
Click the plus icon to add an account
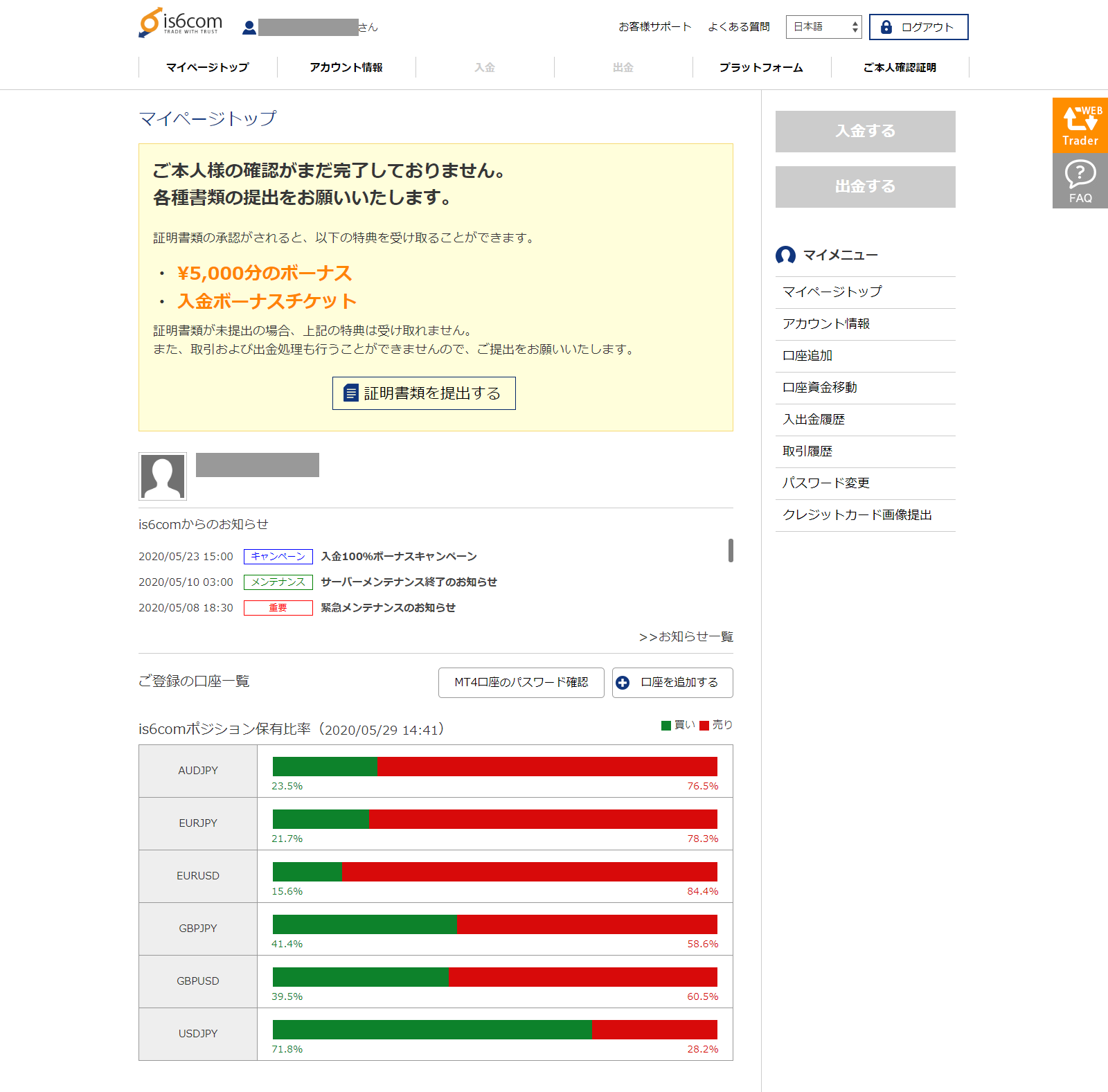pos(623,682)
